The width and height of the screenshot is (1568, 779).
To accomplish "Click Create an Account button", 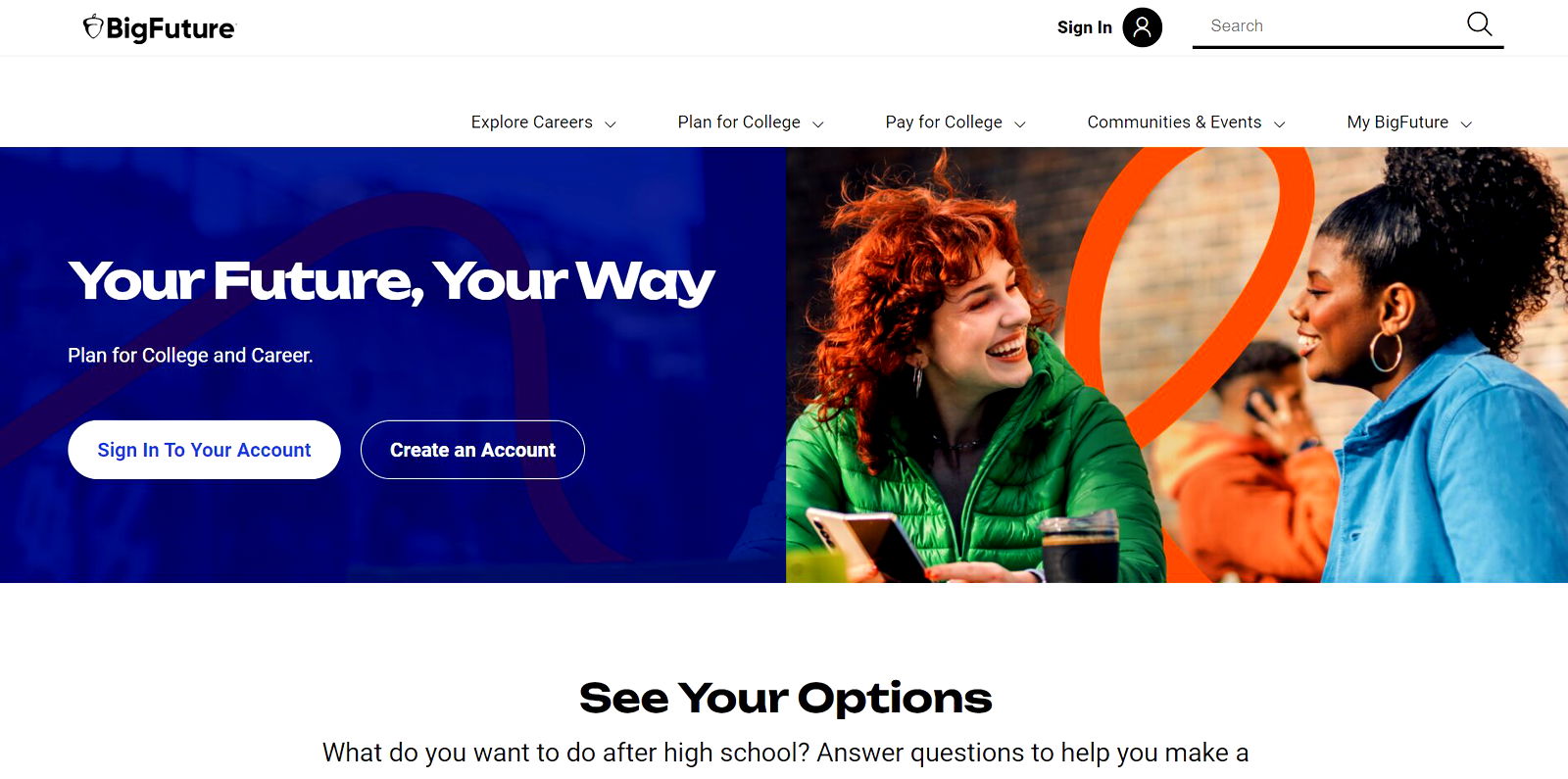I will click(472, 450).
